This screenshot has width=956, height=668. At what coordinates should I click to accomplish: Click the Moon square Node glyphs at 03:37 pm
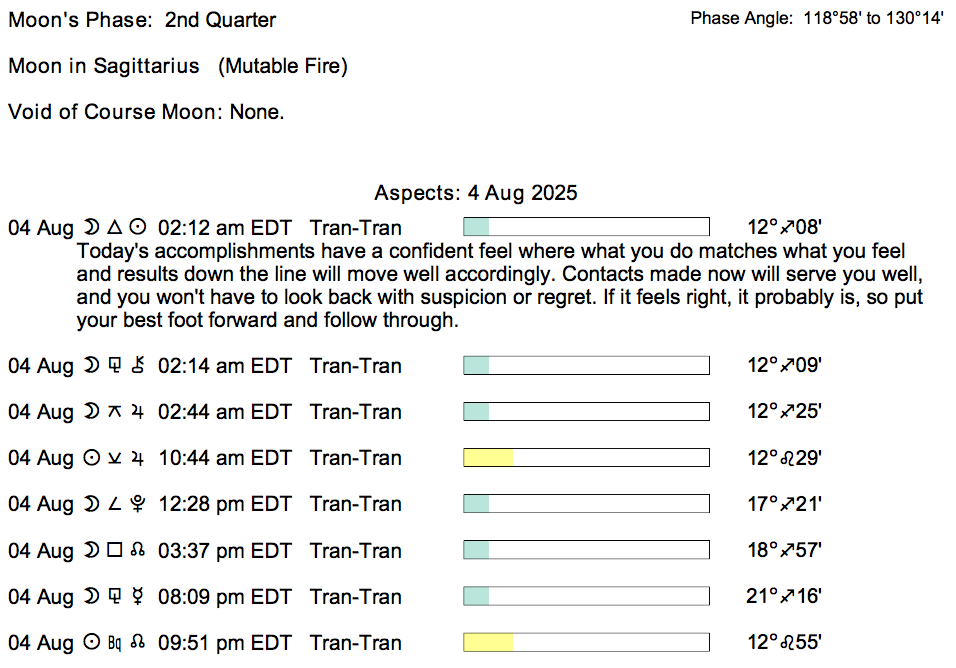115,551
